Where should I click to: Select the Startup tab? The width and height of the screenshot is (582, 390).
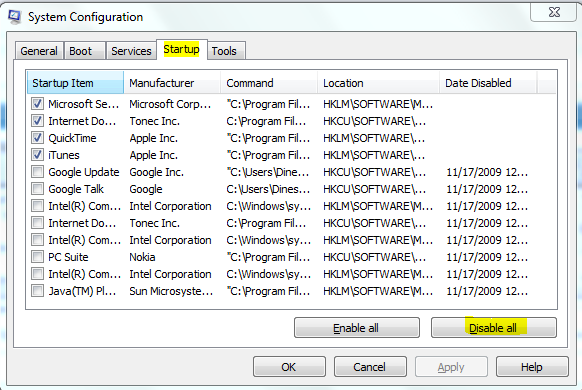[182, 49]
